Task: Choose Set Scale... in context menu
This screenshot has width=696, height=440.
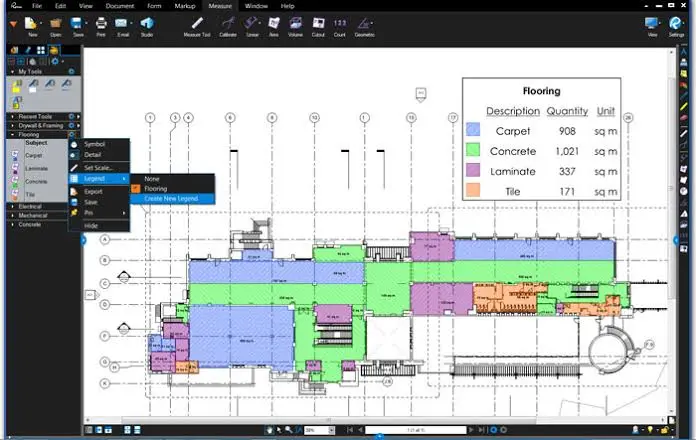Action: (x=99, y=168)
